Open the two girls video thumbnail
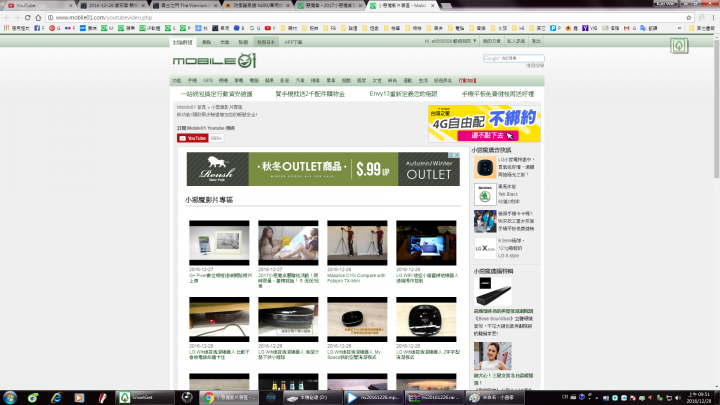720x405 pixels. pos(288,243)
